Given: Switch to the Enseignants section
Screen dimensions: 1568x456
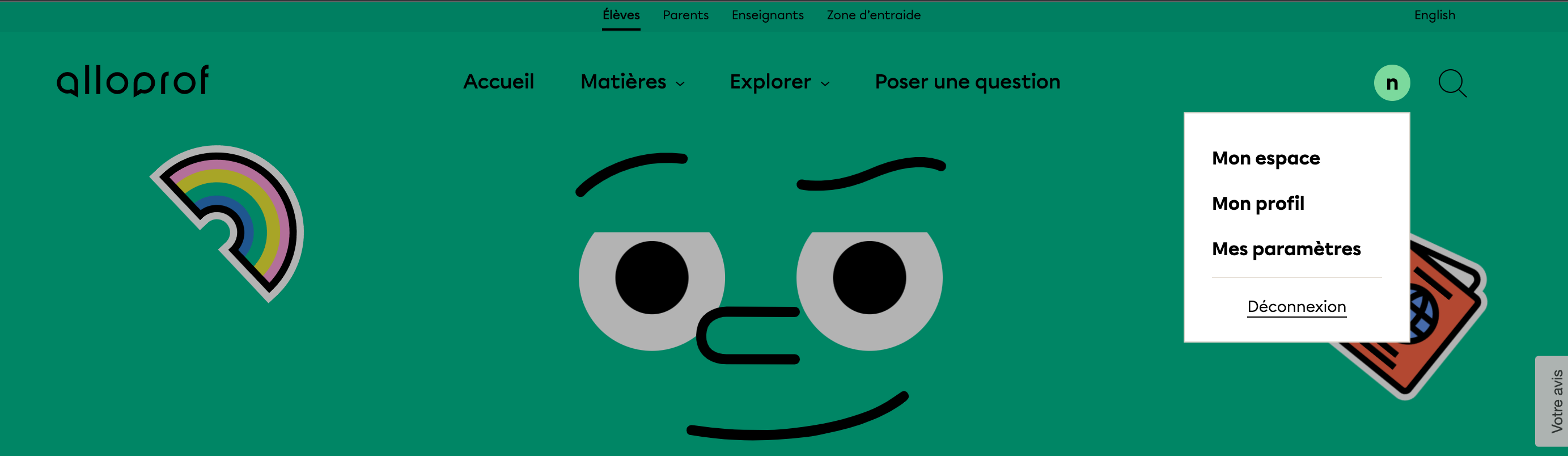Looking at the screenshot, I should [767, 15].
